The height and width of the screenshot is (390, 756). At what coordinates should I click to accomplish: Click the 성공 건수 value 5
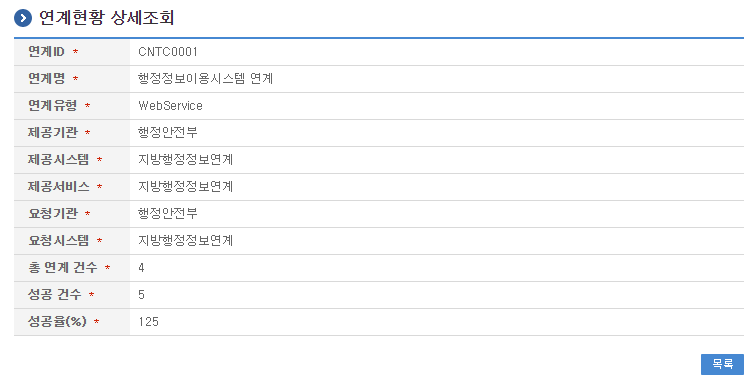coord(141,295)
